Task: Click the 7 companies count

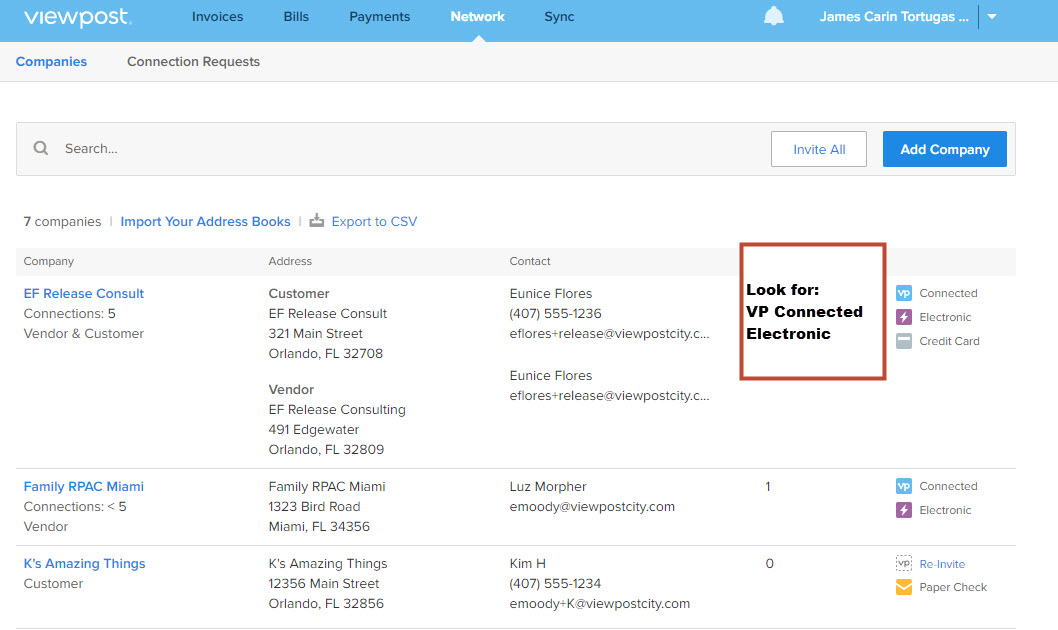Action: pyautogui.click(x=62, y=221)
